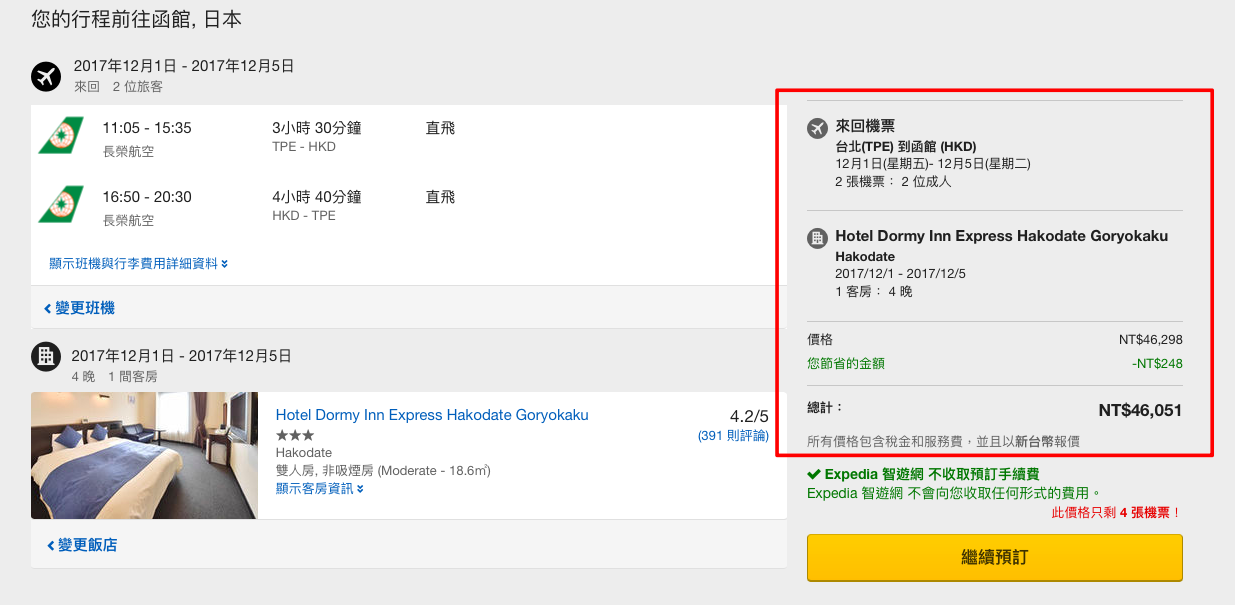Open the Hotel Dormy Inn Express Hakodate Goryokaku link
The image size is (1235, 605).
(432, 415)
